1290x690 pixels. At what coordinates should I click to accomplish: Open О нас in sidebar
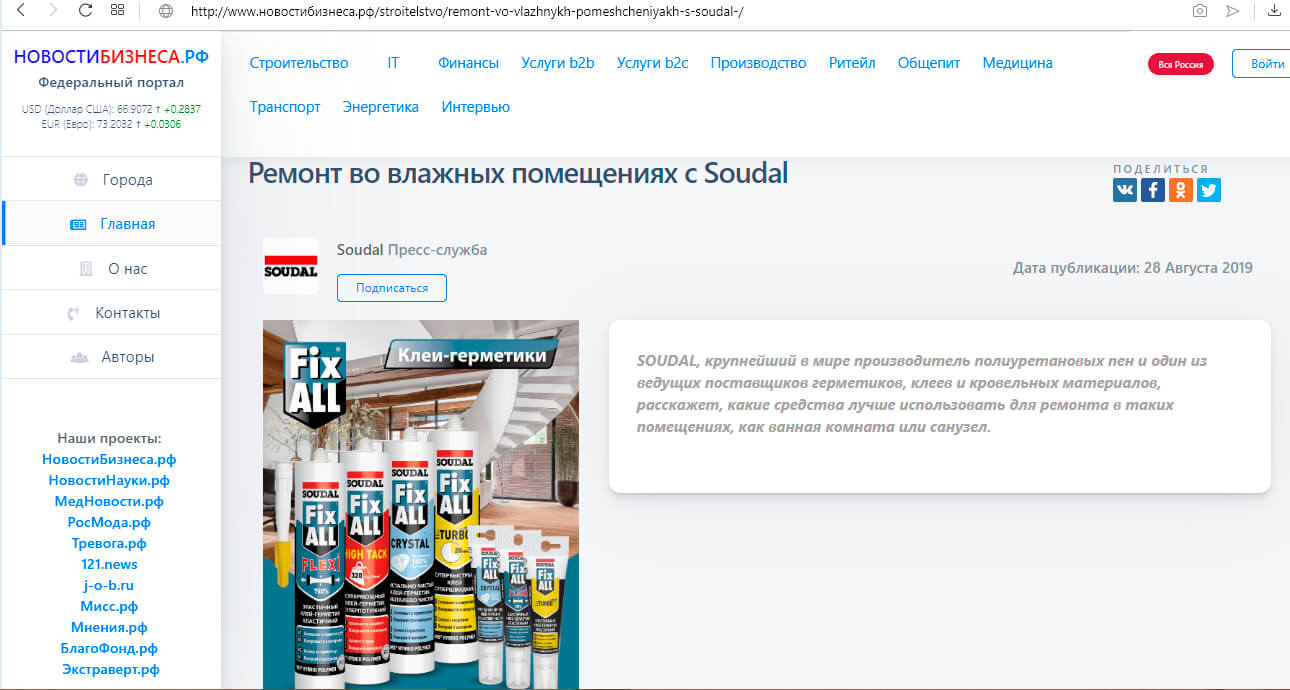(x=111, y=268)
